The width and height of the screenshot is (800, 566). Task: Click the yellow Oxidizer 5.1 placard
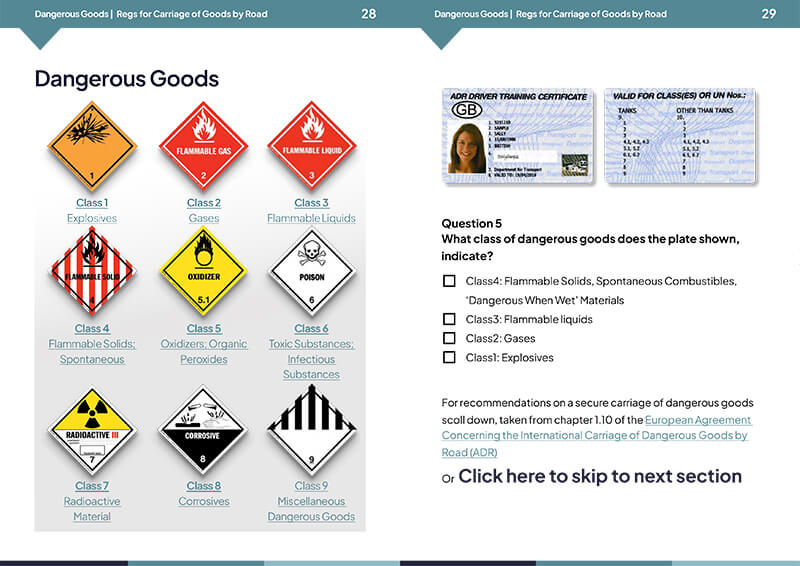click(x=204, y=271)
